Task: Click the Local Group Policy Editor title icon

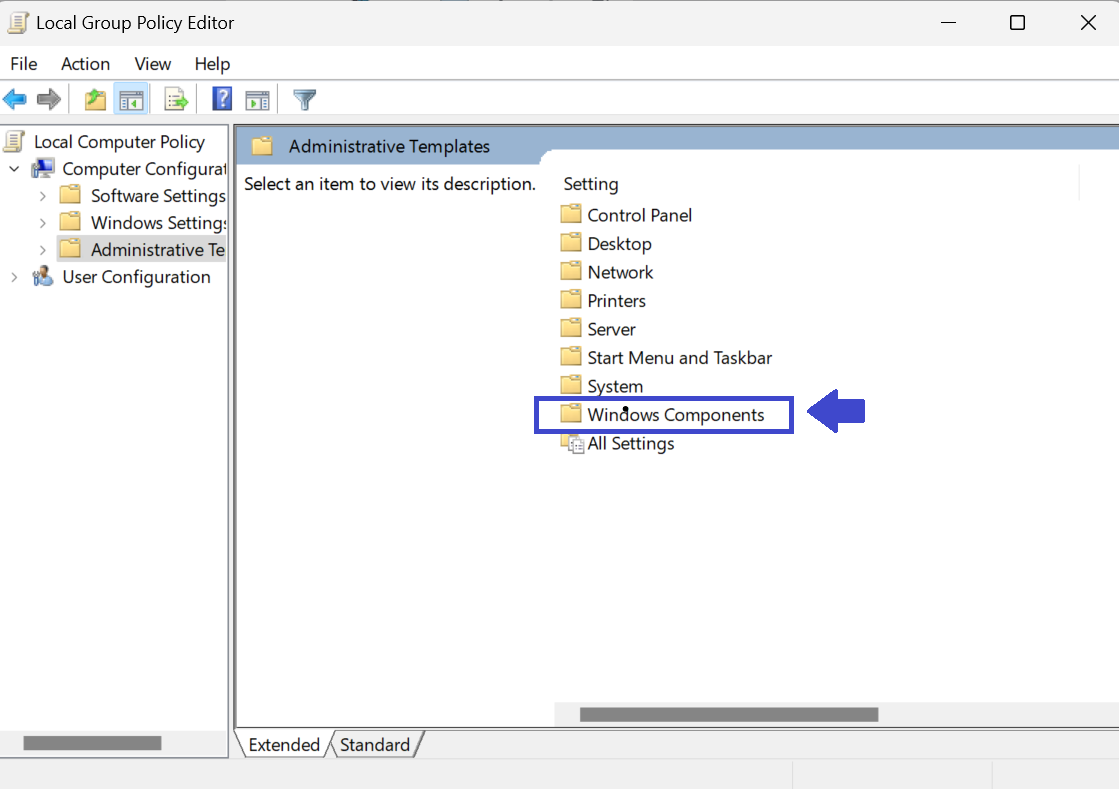Action: click(18, 23)
